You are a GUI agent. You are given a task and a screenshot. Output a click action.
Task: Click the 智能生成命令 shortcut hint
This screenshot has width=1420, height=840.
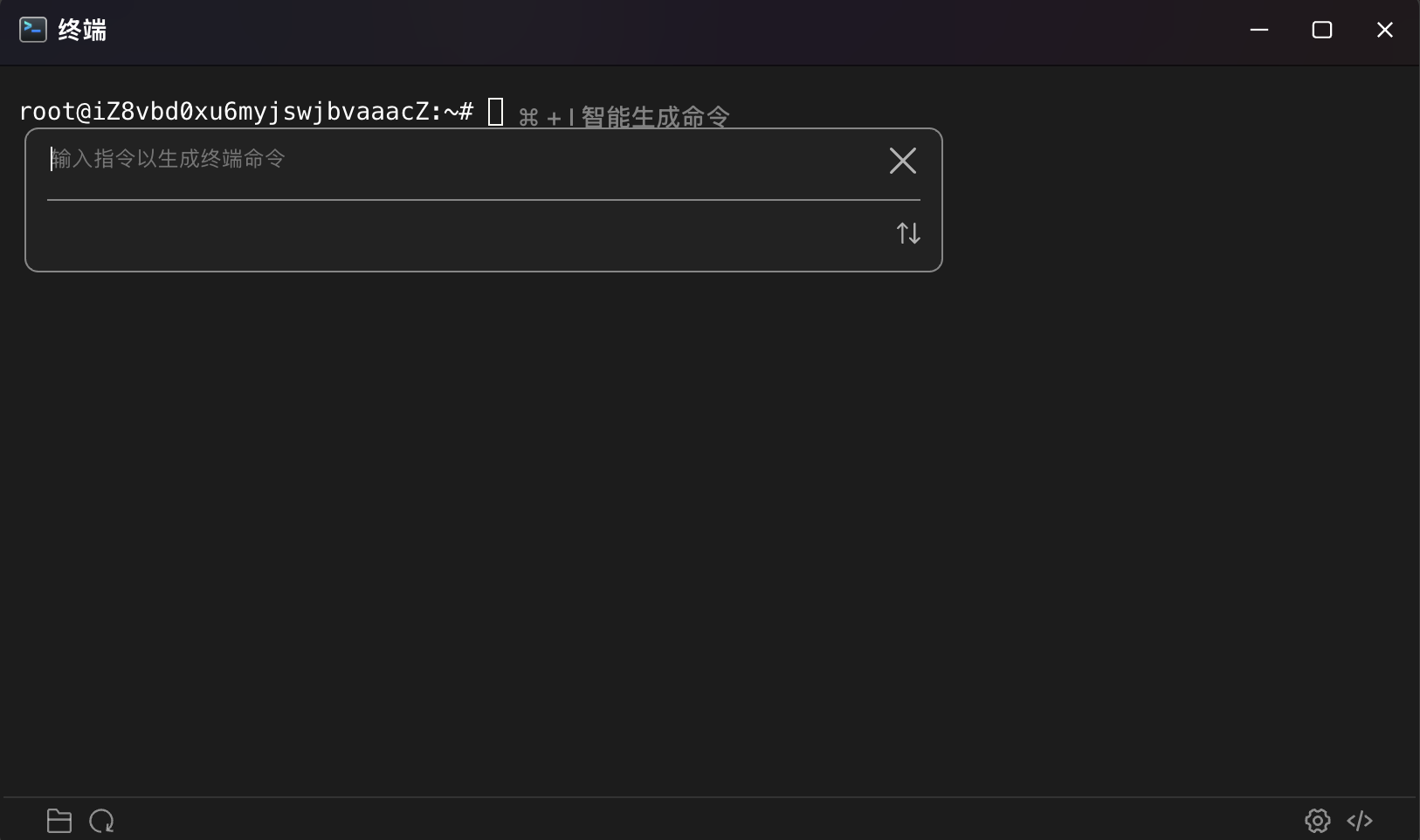(x=654, y=116)
